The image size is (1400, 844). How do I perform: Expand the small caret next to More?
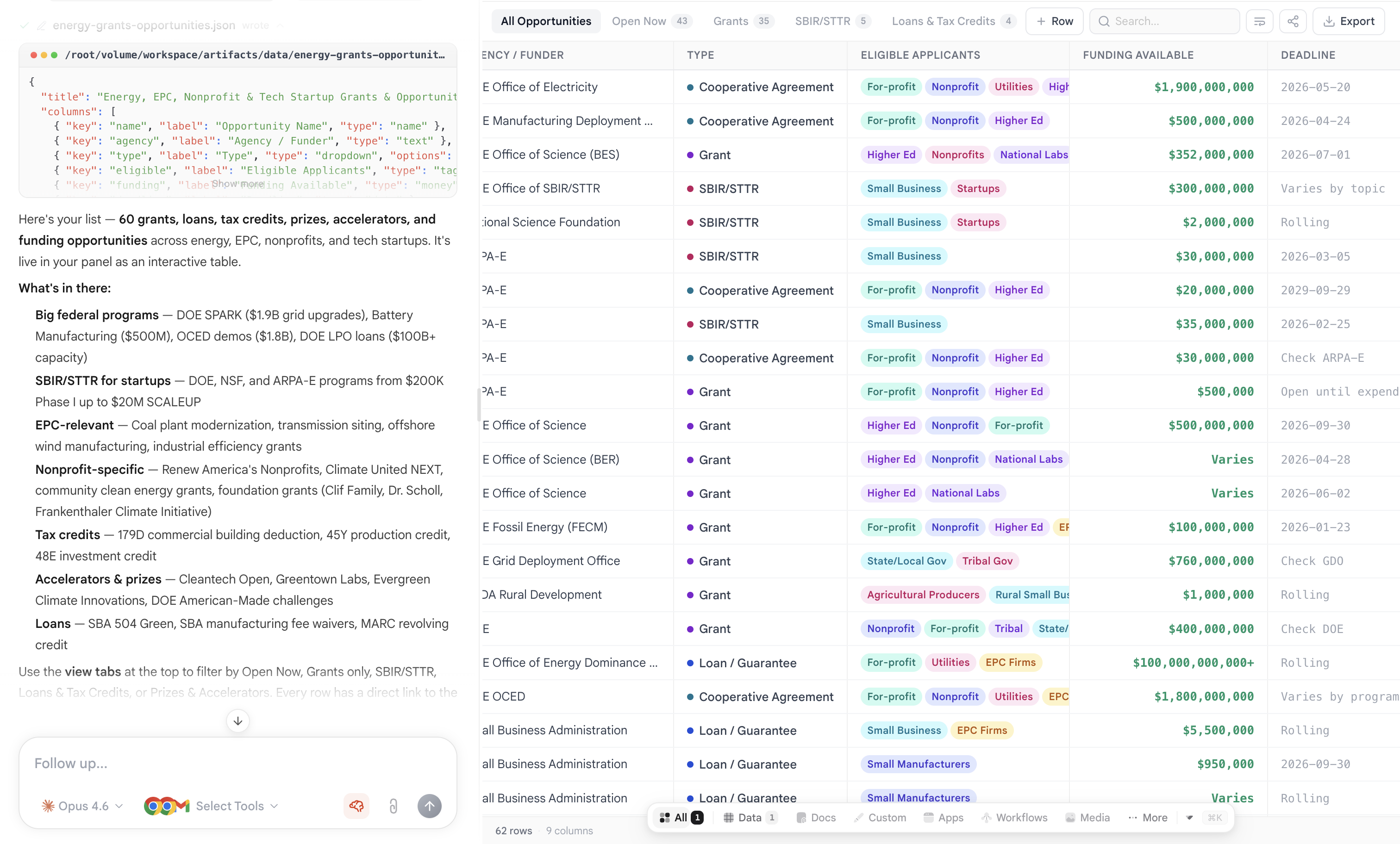coord(1189,817)
